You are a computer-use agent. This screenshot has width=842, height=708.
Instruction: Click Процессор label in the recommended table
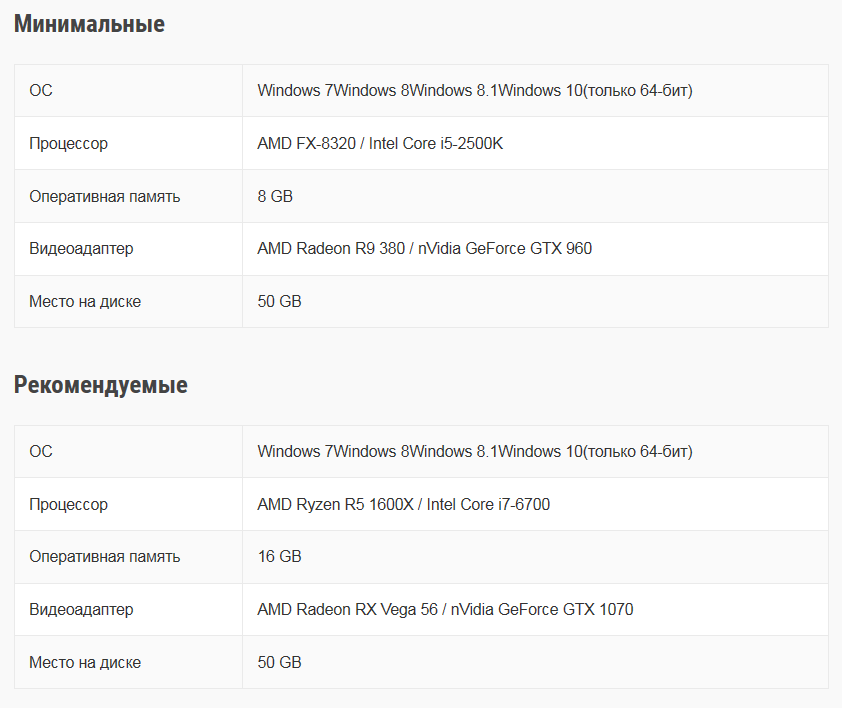[x=68, y=505]
